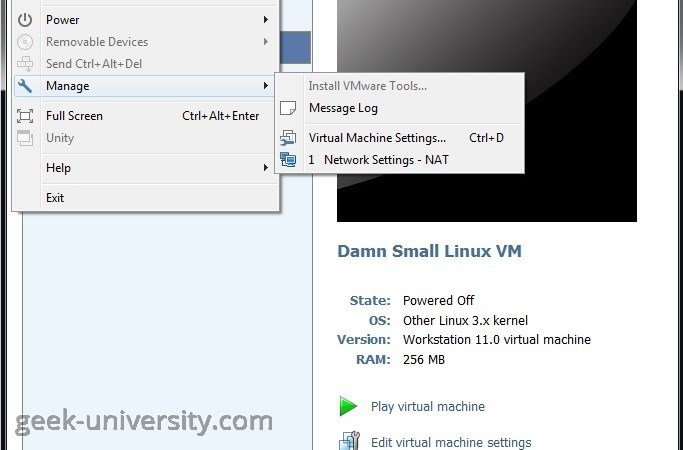Click the Send Ctrl+Alt+Del icon
This screenshot has width=683, height=450.
click(25, 64)
